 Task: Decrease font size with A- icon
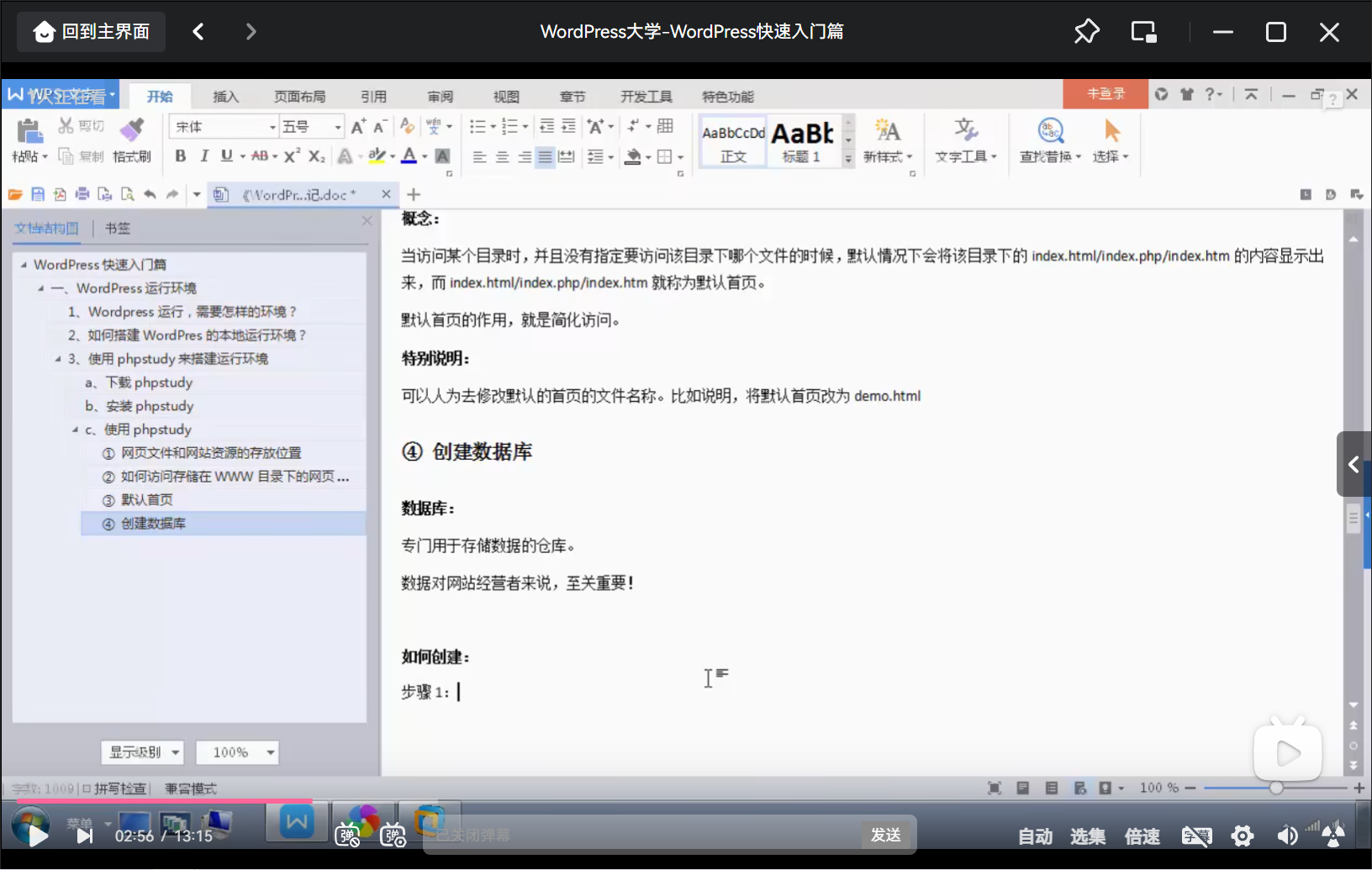click(380, 127)
